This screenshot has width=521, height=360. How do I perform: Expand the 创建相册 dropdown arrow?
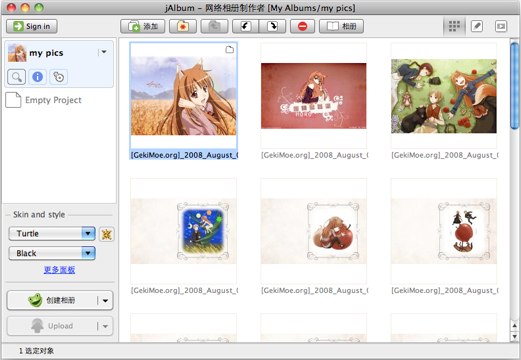105,301
